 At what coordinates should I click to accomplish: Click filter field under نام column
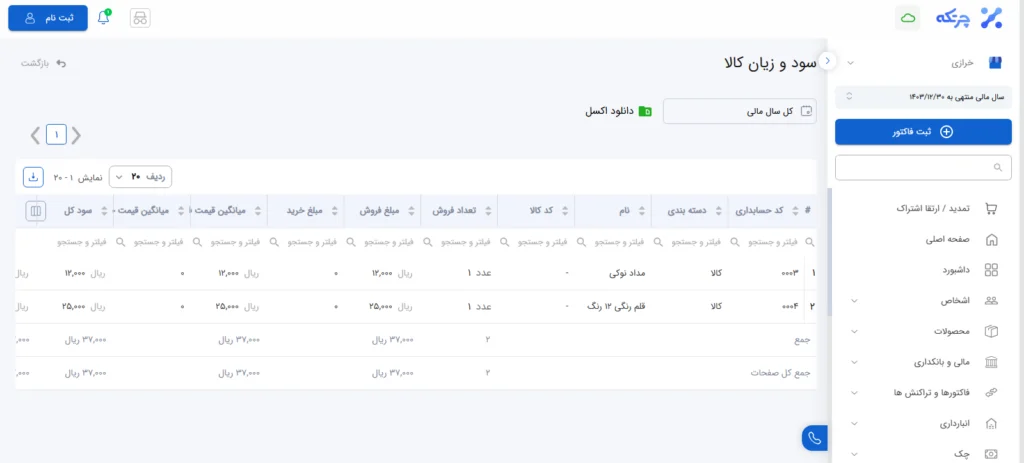click(x=620, y=242)
